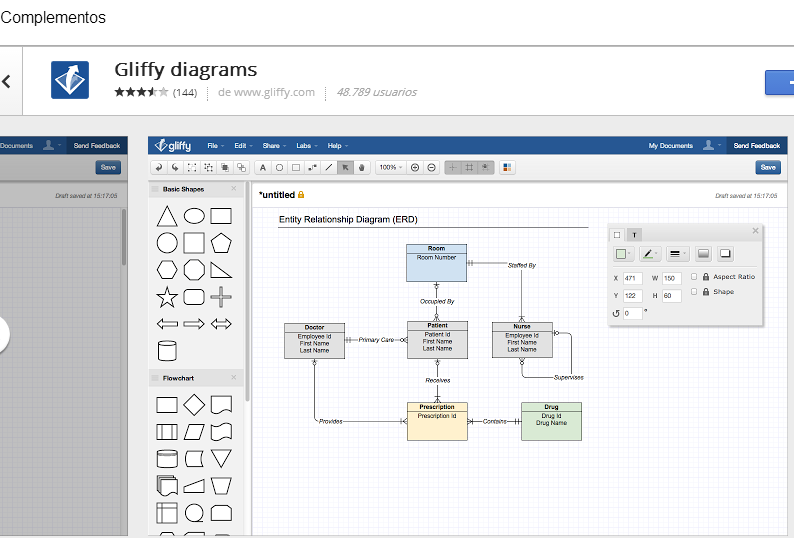Open the Share menu
The width and height of the screenshot is (794, 538).
pyautogui.click(x=274, y=145)
